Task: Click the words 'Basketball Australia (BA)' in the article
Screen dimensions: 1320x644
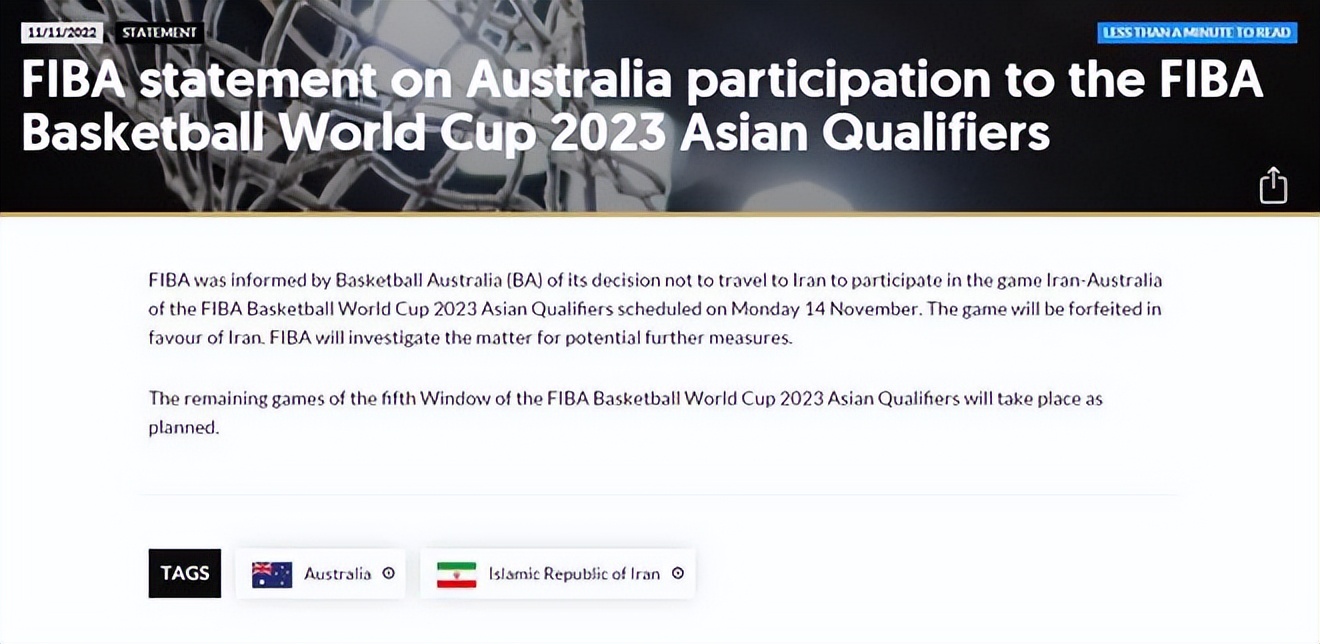Action: point(441,280)
